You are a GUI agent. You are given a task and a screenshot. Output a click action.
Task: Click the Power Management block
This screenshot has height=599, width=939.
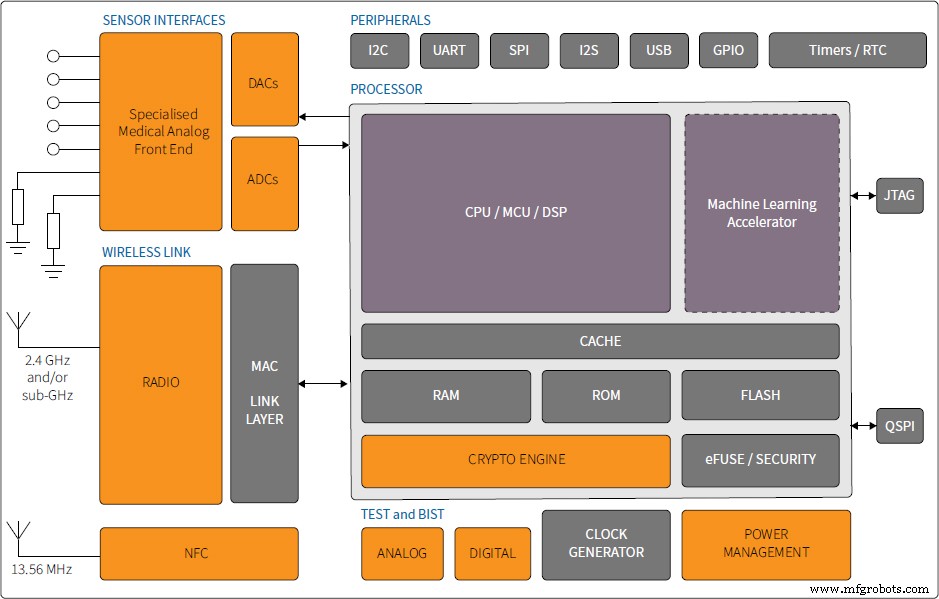tap(766, 544)
